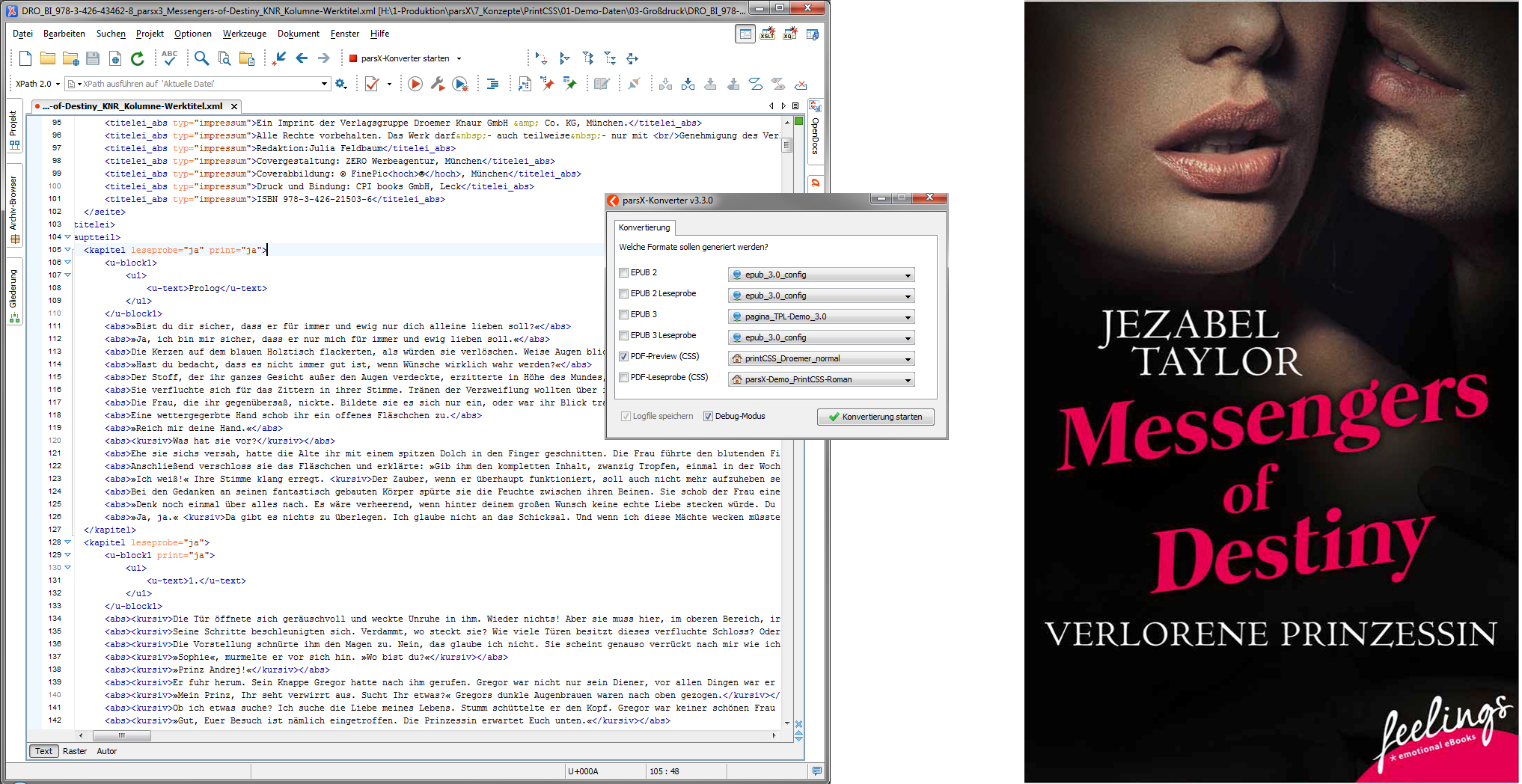Viewport: 1522px width, 784px height.
Task: Switch to the Raster editor tab
Action: pos(75,751)
